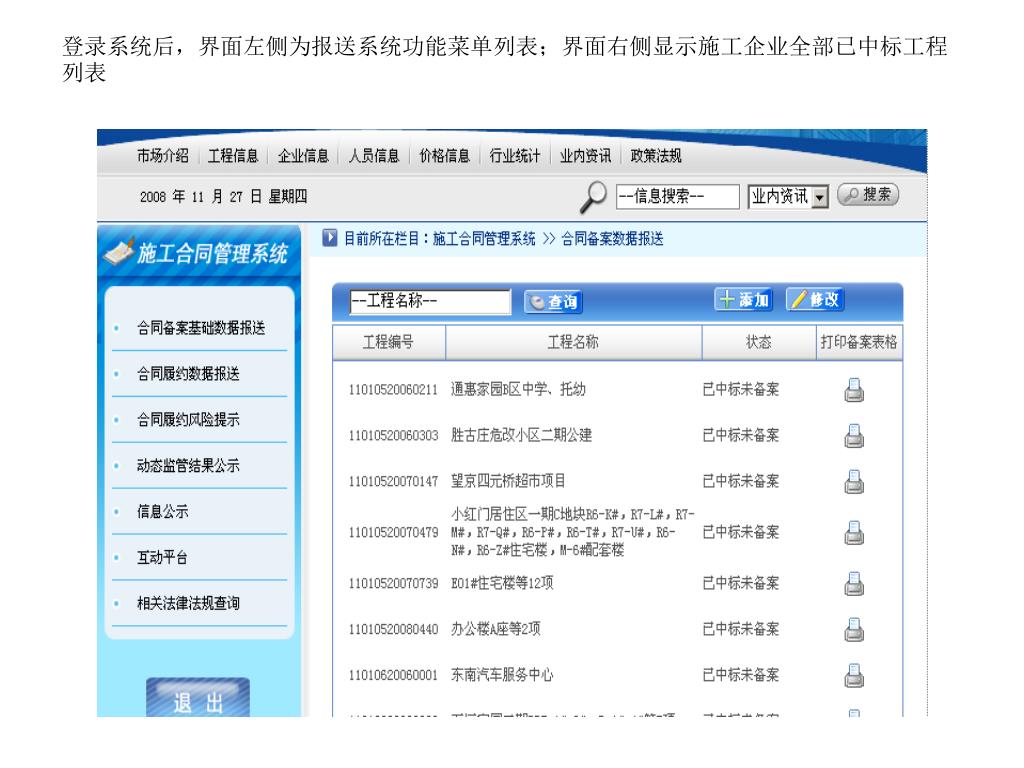Click the 退出 logout button
The image size is (1024, 768).
(198, 700)
